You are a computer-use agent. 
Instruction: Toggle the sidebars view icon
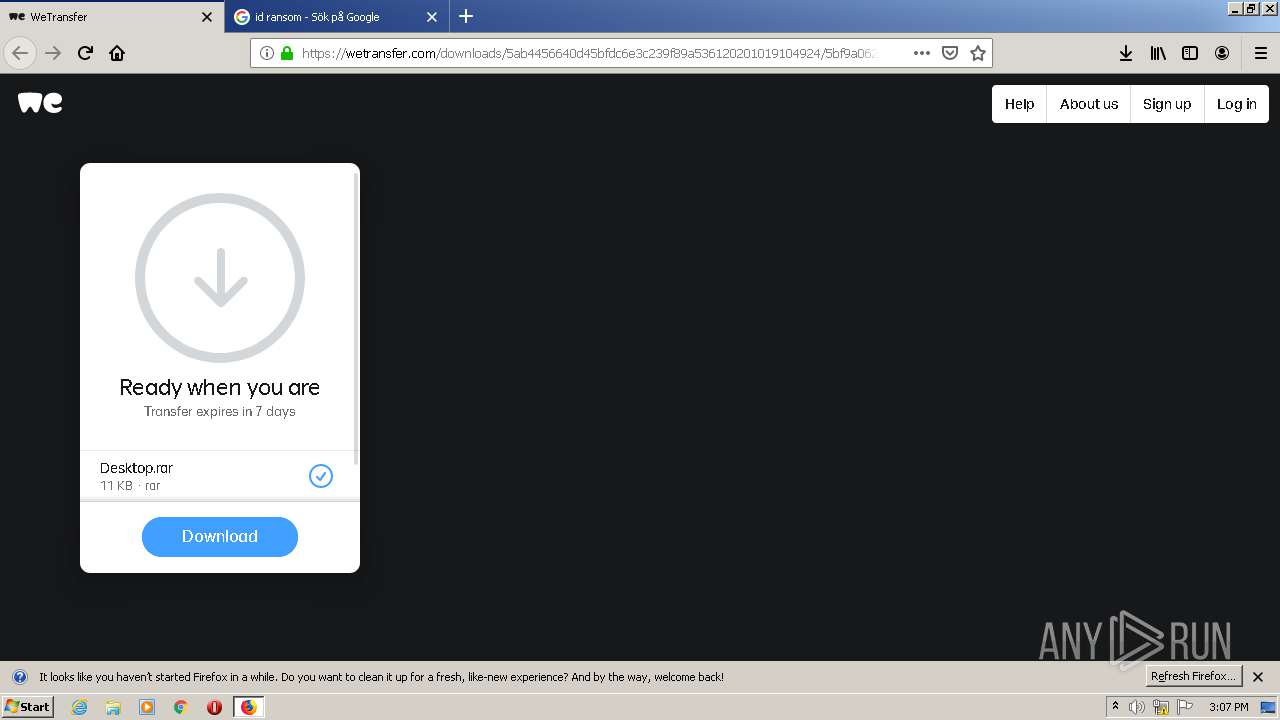[1190, 53]
